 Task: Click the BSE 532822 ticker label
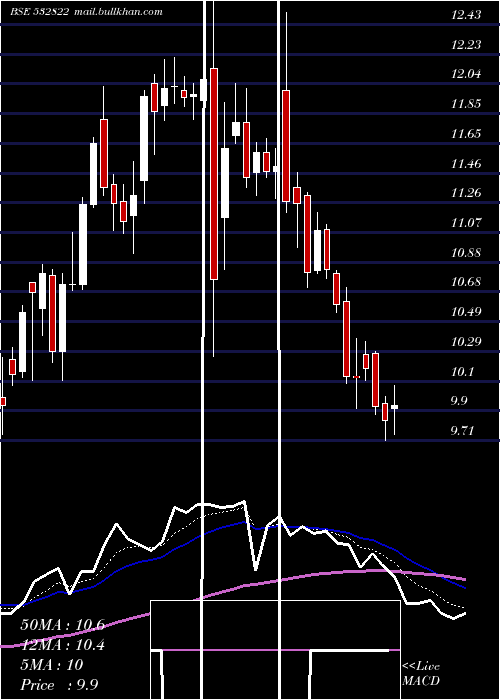tap(40, 12)
